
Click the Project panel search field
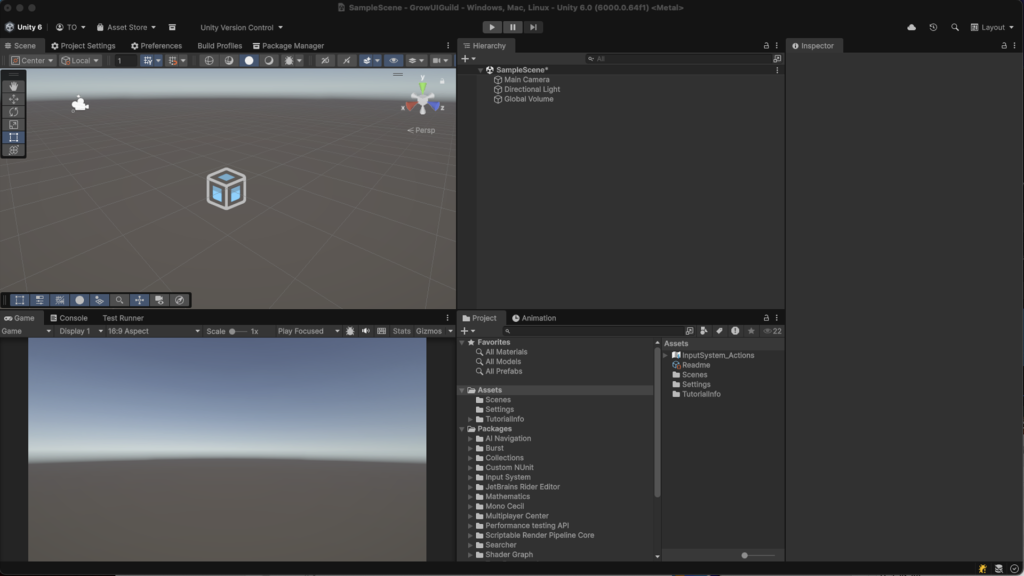(x=590, y=331)
